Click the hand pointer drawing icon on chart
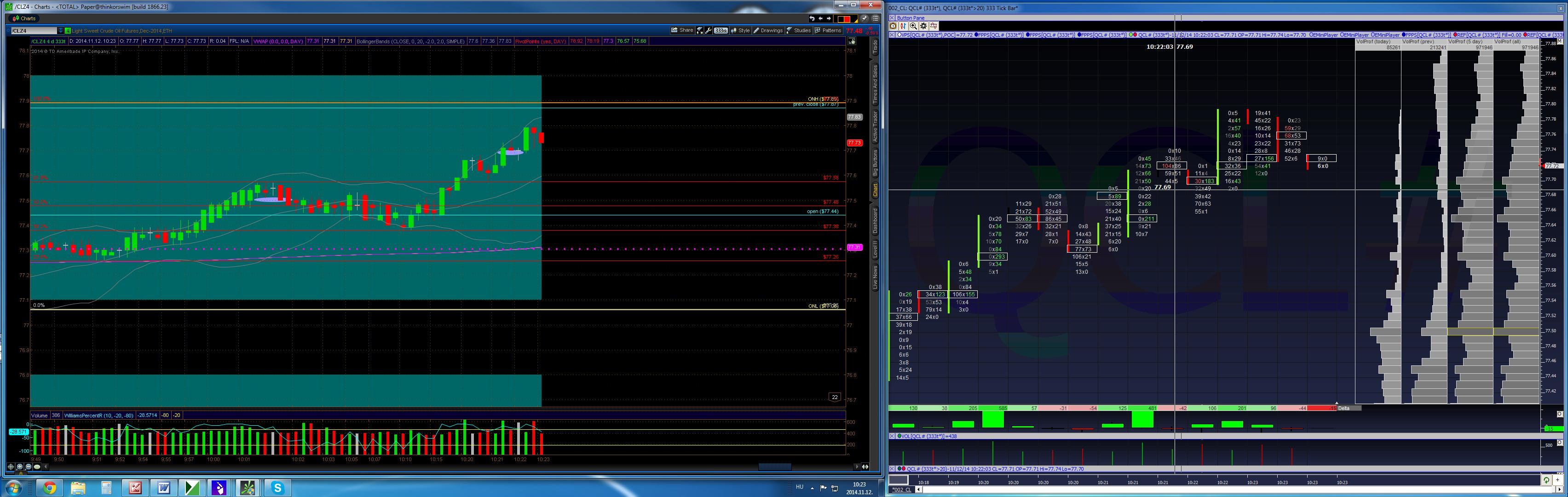Image resolution: width=1568 pixels, height=497 pixels. (x=852, y=41)
